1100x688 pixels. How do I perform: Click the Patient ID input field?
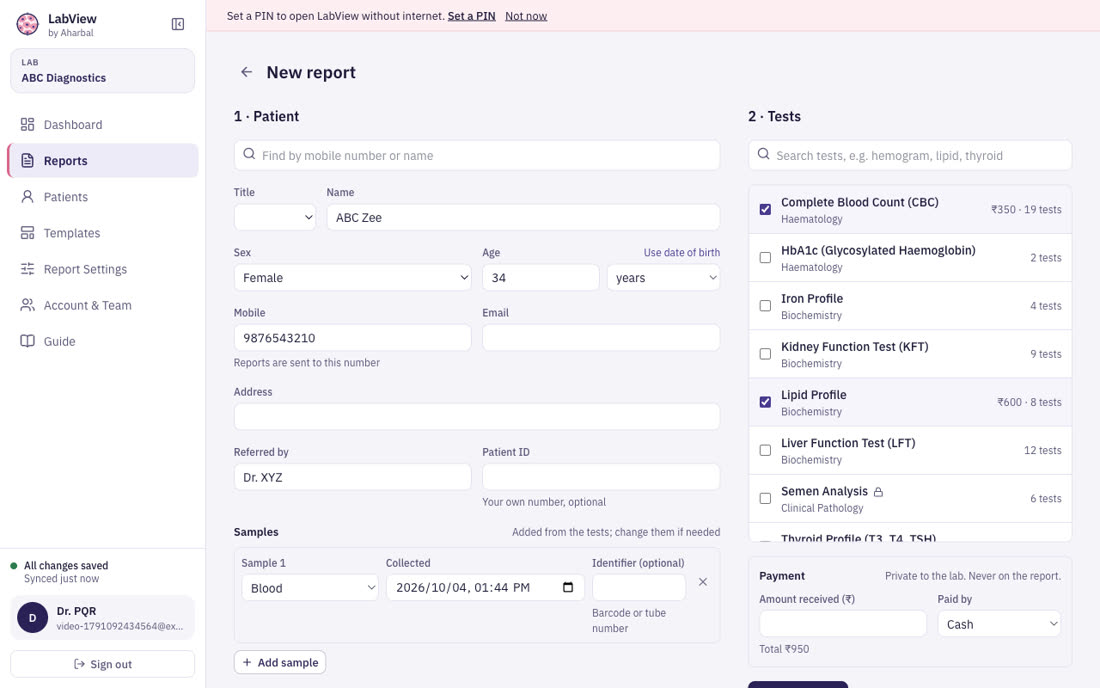click(x=601, y=477)
